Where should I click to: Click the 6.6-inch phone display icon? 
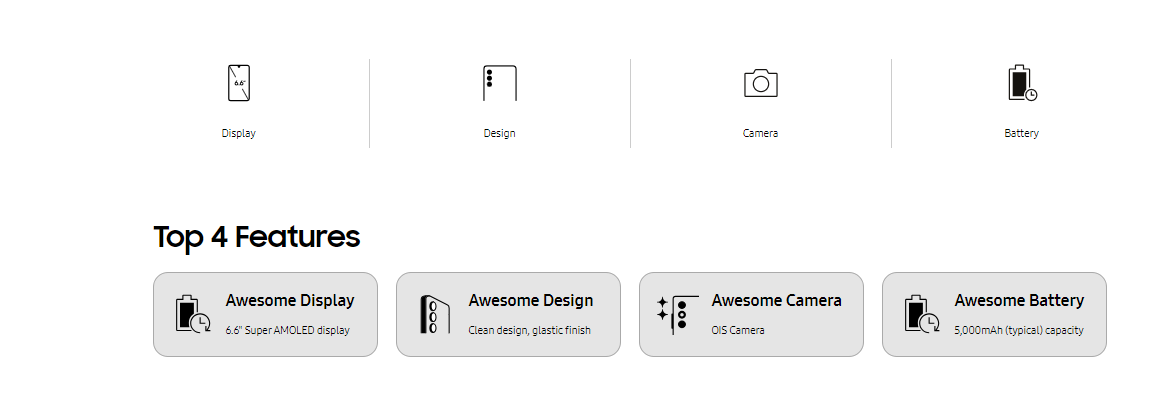click(238, 82)
